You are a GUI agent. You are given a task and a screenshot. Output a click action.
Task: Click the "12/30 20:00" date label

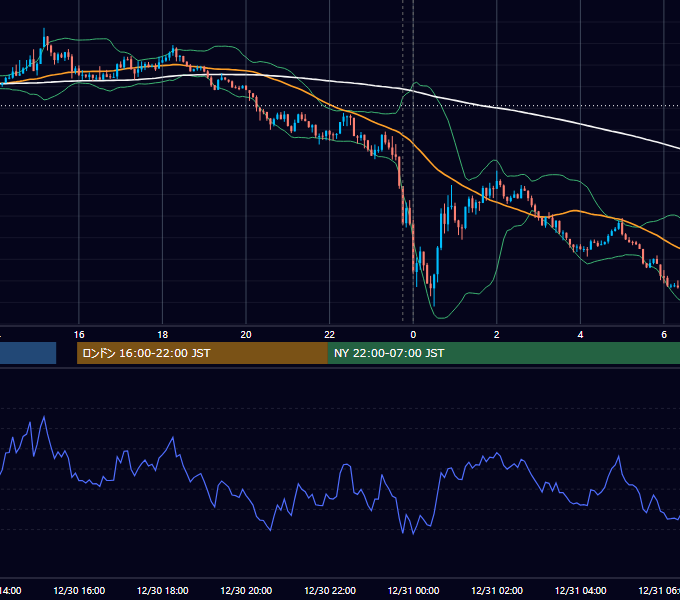click(246, 590)
